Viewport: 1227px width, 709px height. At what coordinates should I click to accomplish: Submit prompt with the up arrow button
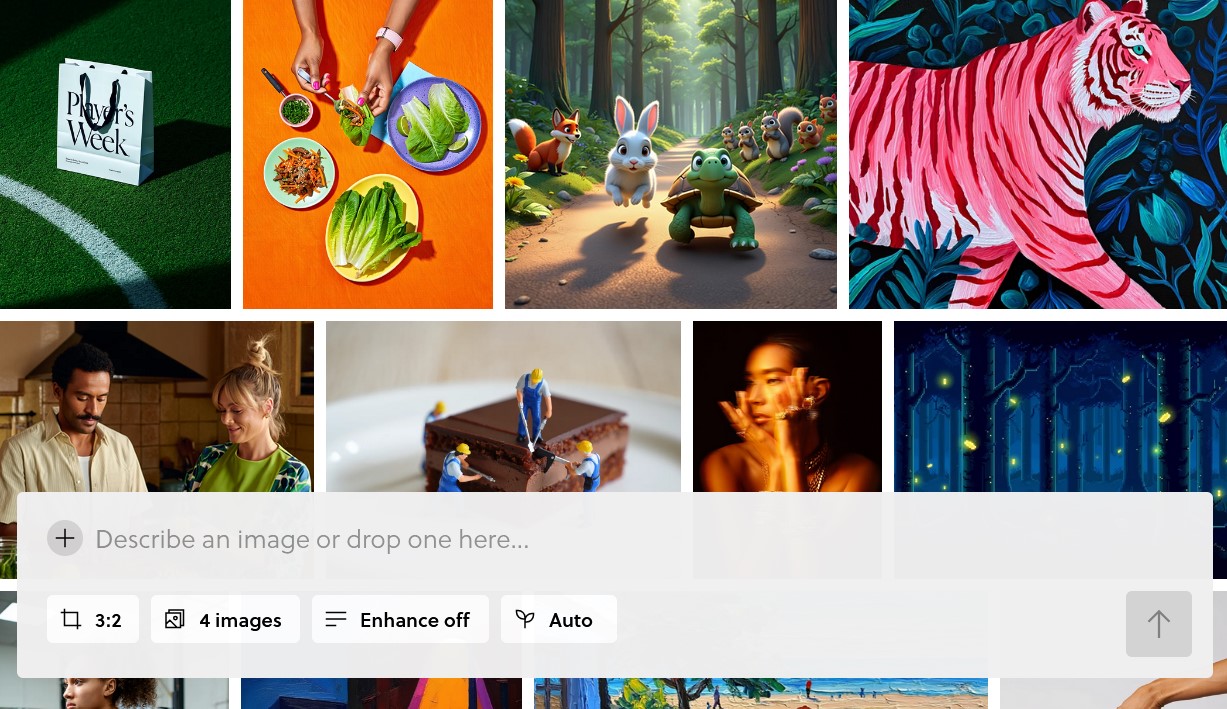coord(1159,624)
